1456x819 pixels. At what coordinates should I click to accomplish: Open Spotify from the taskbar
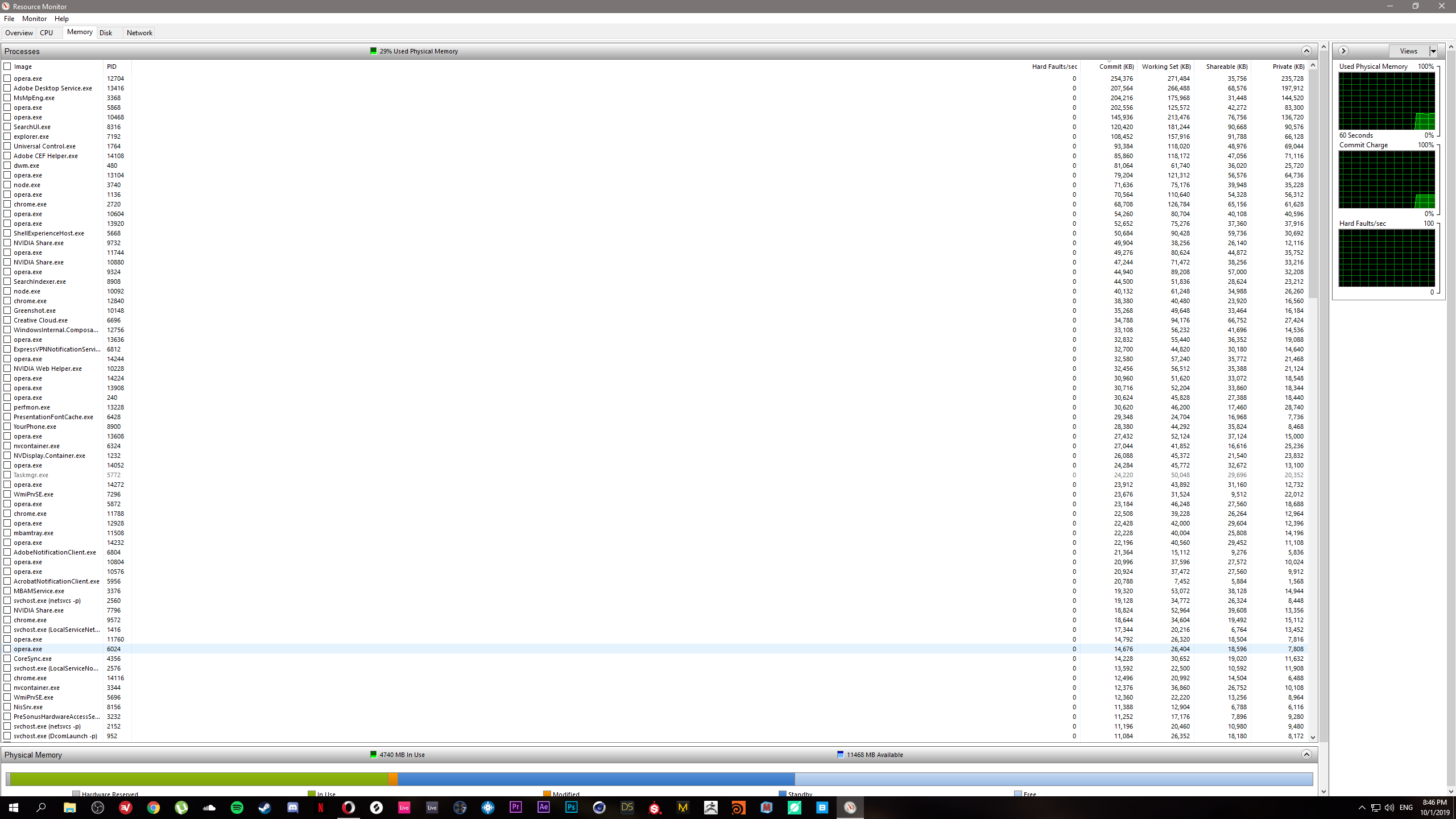[237, 807]
